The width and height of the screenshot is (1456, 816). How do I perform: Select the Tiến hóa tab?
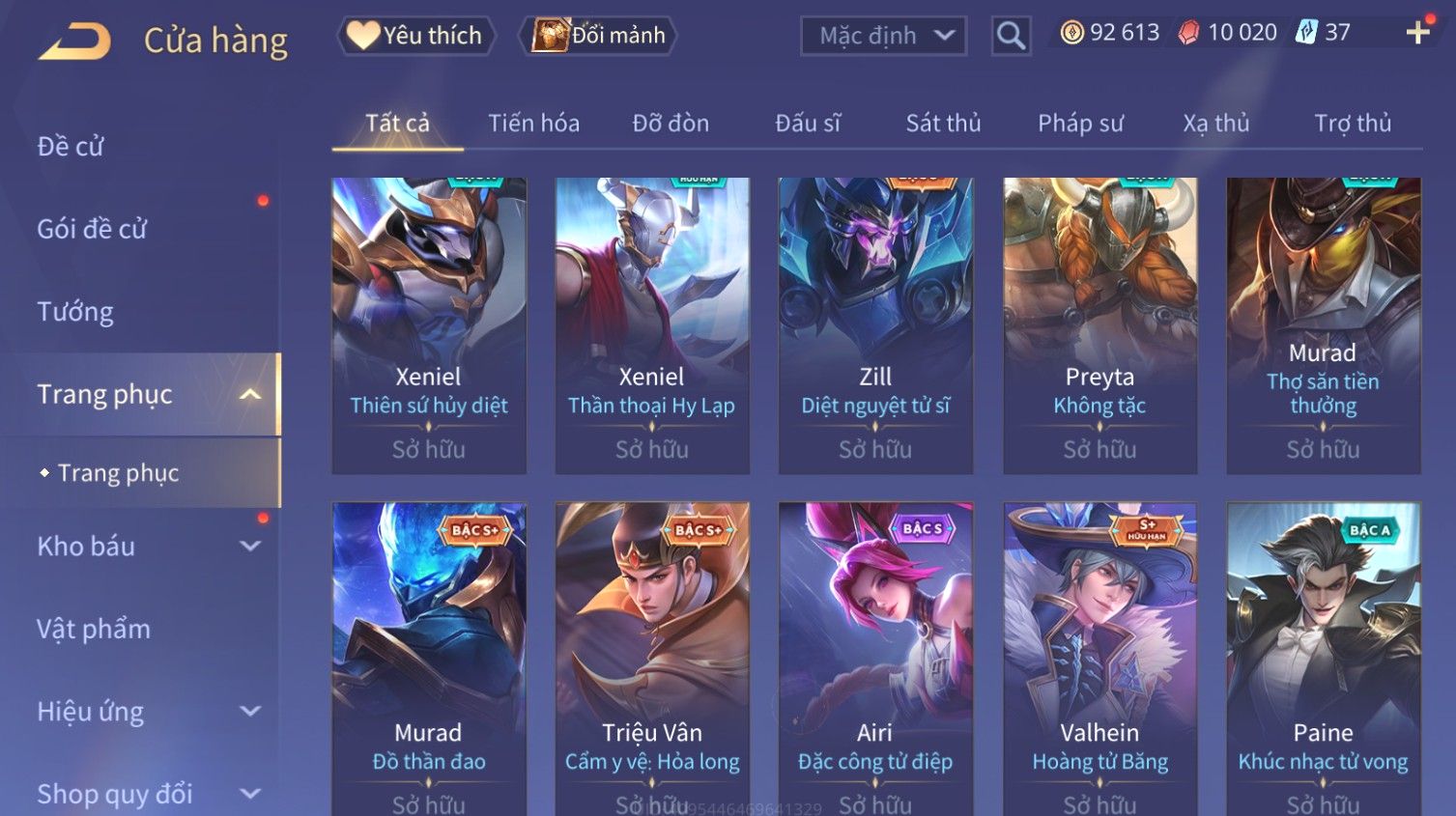coord(533,123)
